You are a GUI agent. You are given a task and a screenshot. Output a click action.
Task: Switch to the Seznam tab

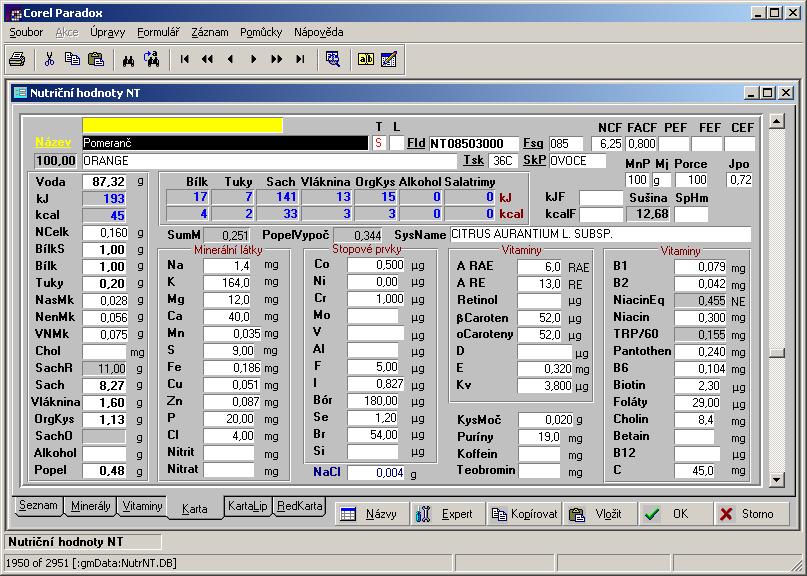click(38, 505)
